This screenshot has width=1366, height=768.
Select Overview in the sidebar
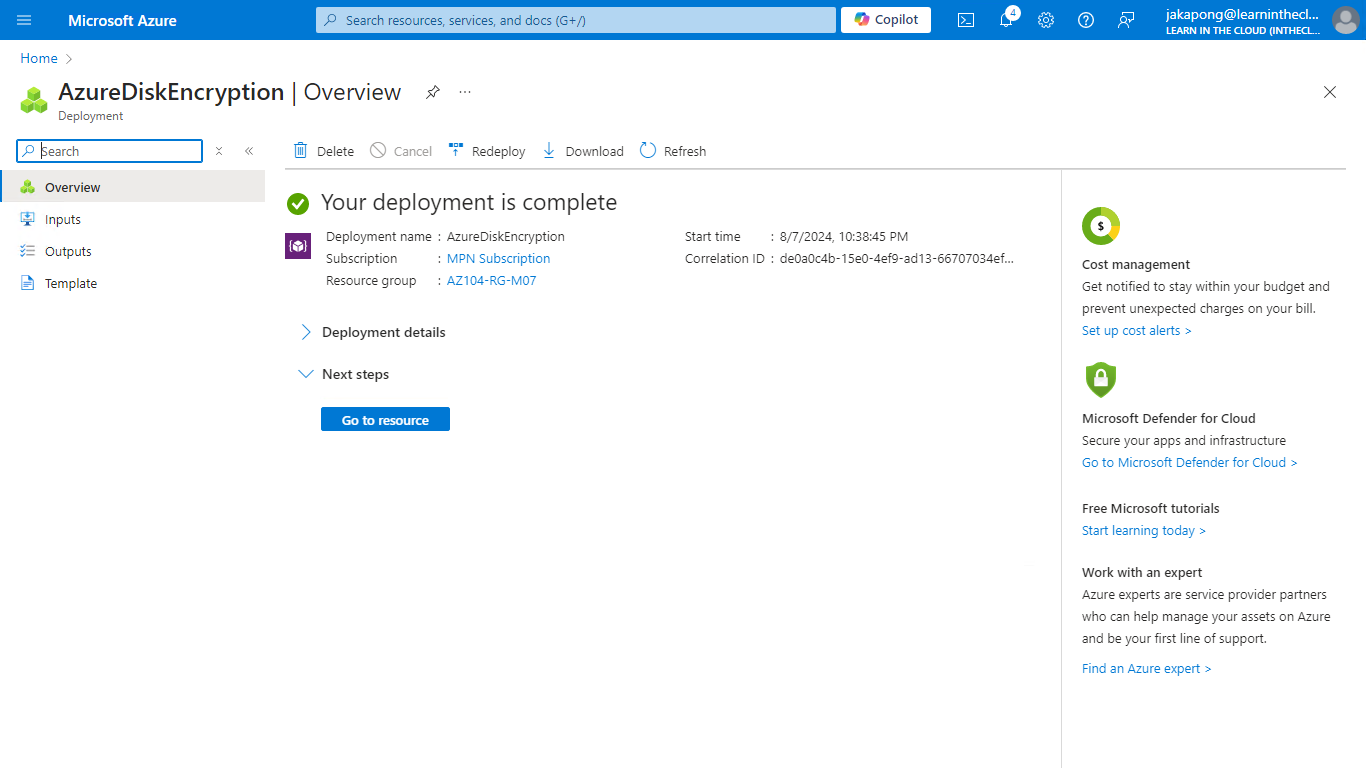(x=132, y=187)
